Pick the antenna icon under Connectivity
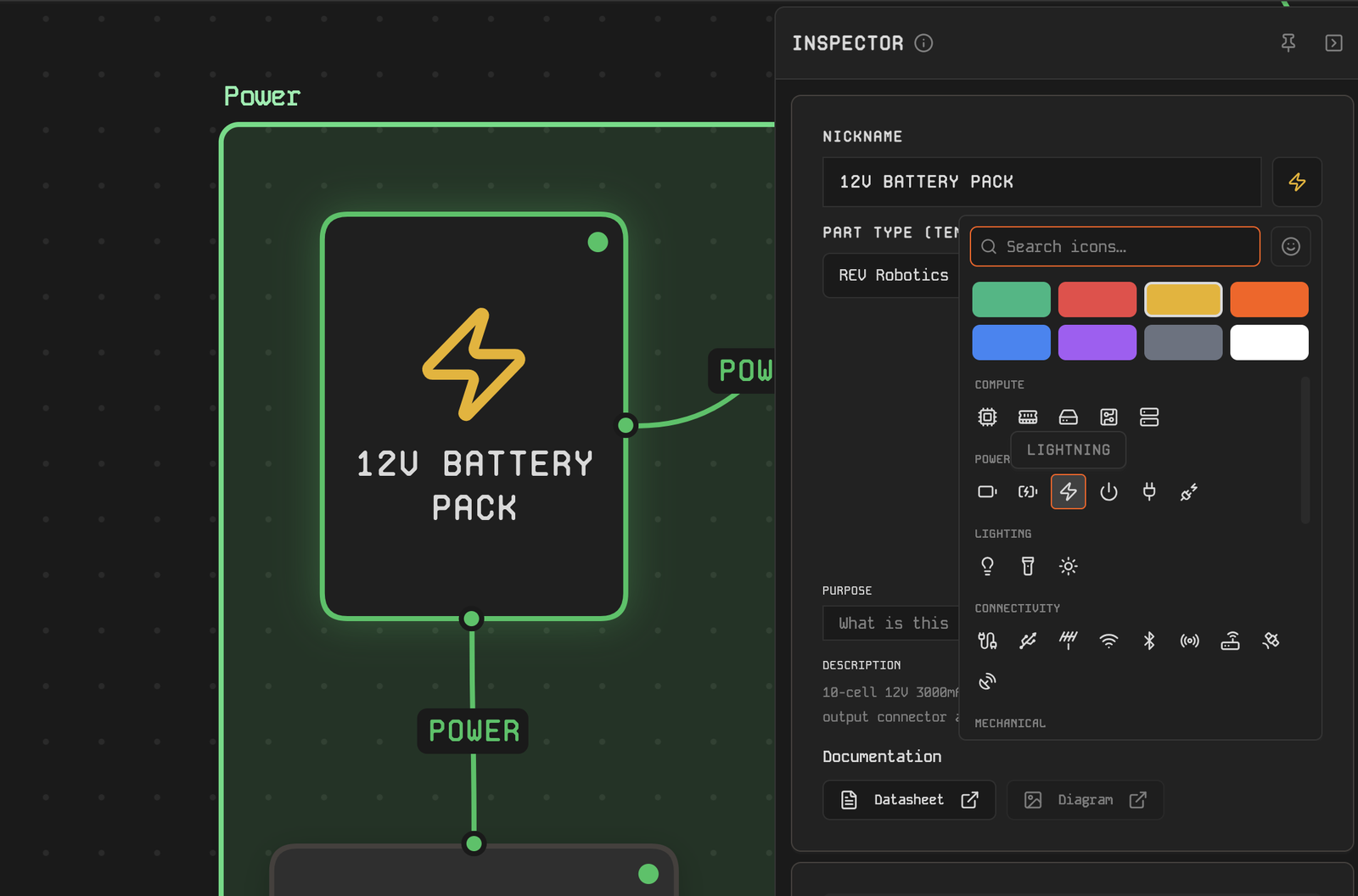The height and width of the screenshot is (896, 1358). click(x=1069, y=641)
